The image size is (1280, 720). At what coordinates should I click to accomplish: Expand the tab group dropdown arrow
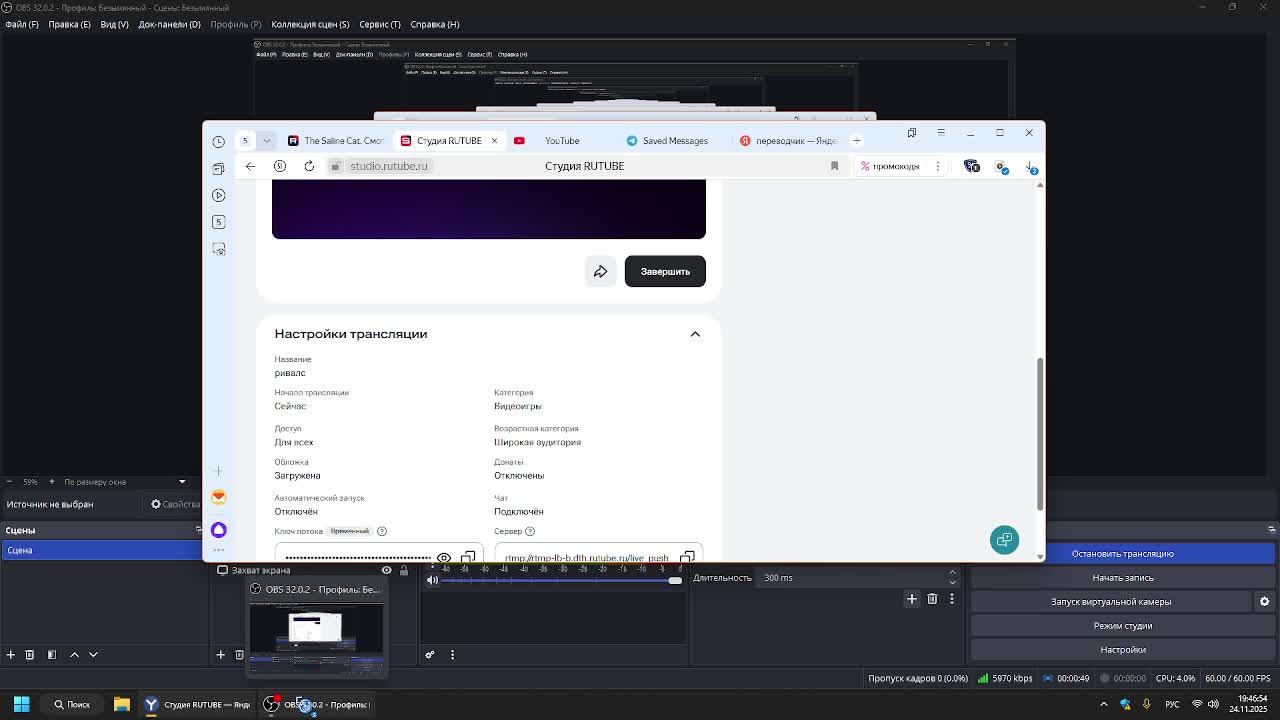tap(266, 141)
